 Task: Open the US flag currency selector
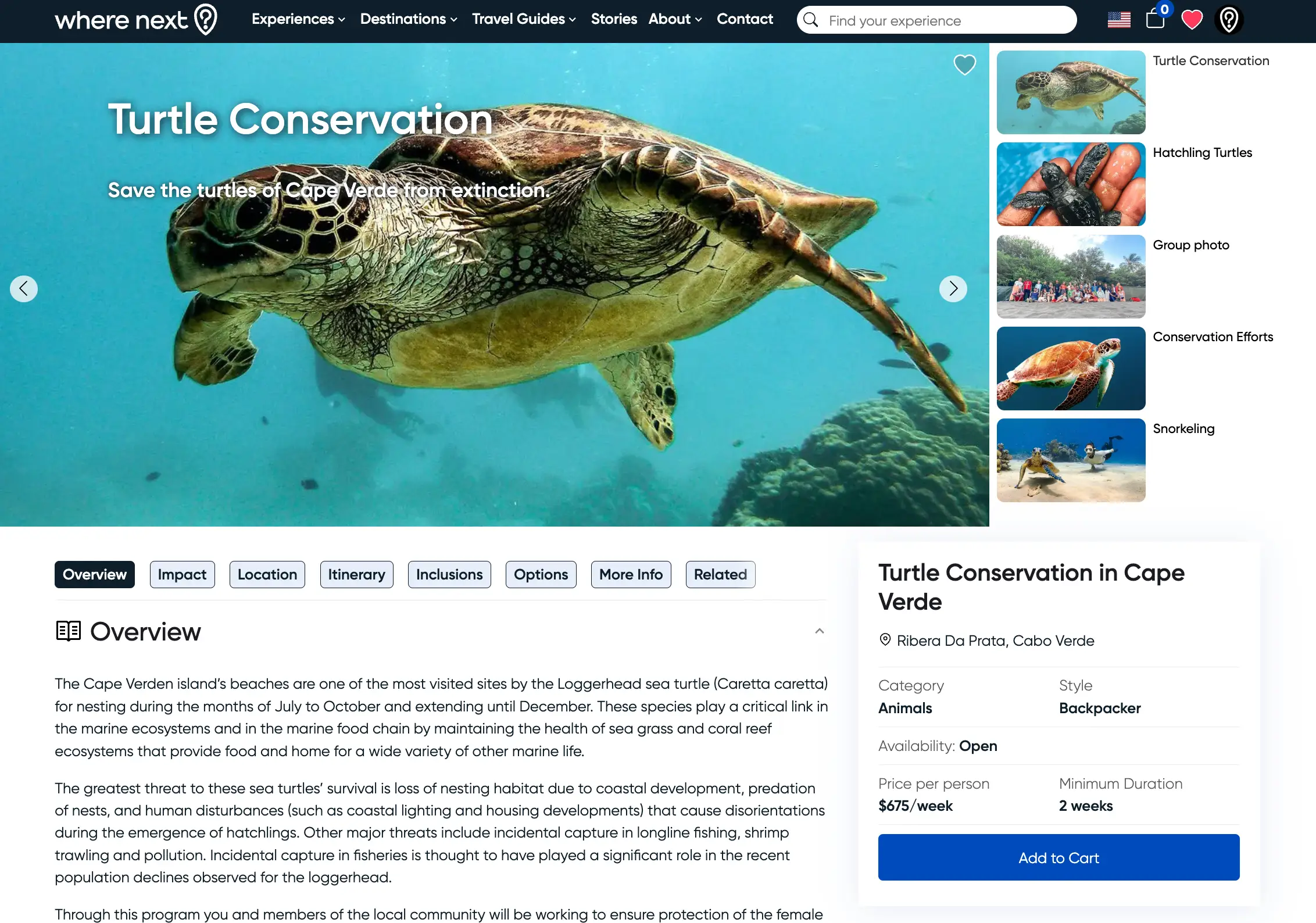(1119, 20)
